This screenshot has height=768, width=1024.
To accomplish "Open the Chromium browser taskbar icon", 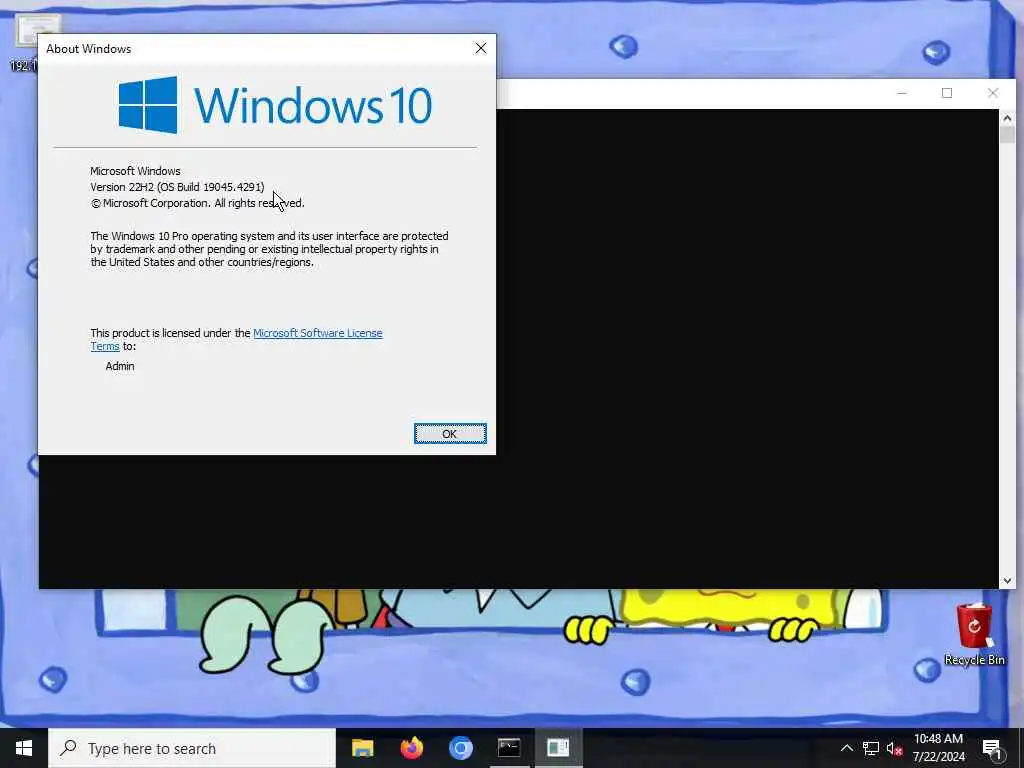I will pyautogui.click(x=460, y=748).
